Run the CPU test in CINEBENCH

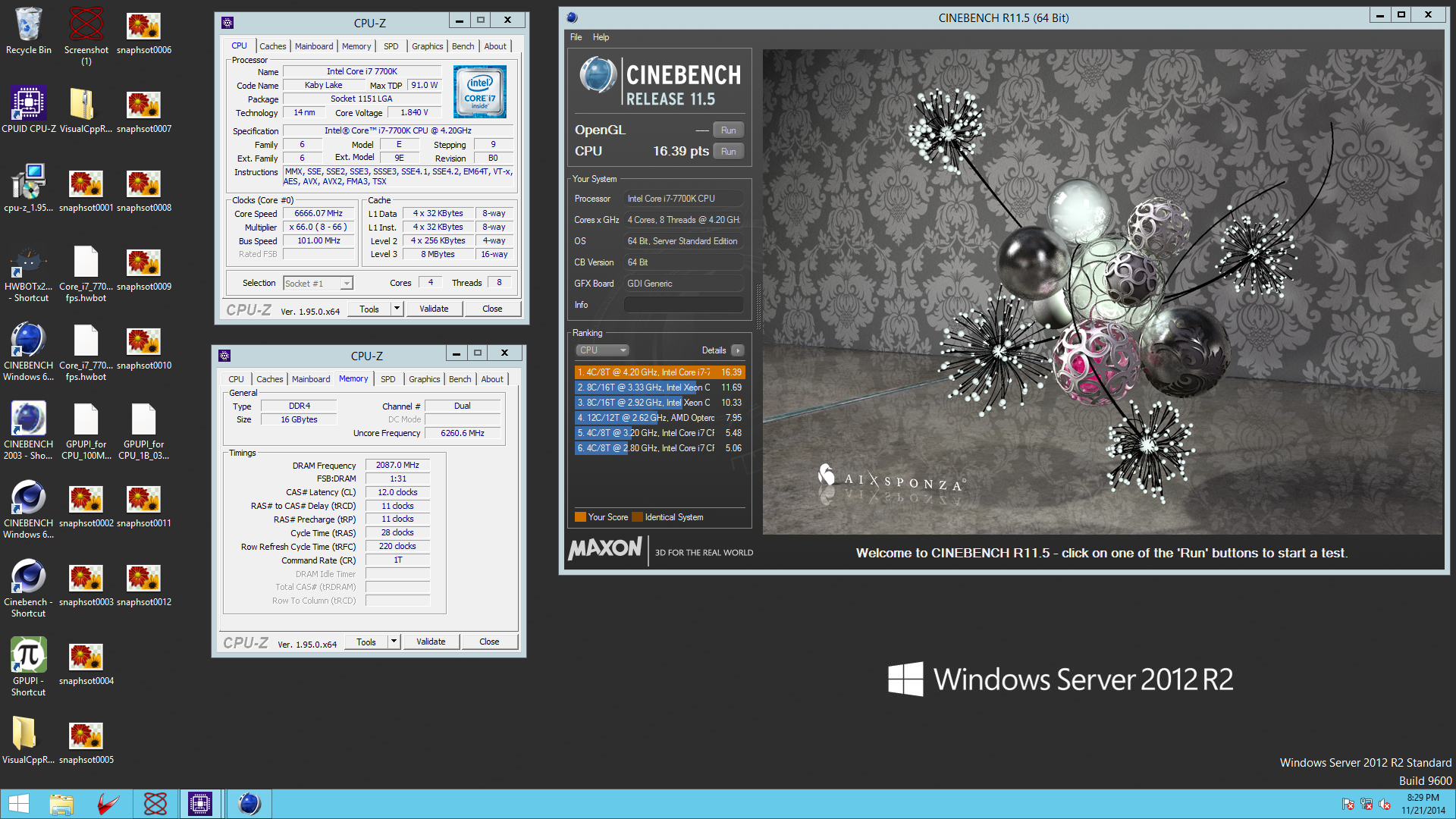(728, 152)
